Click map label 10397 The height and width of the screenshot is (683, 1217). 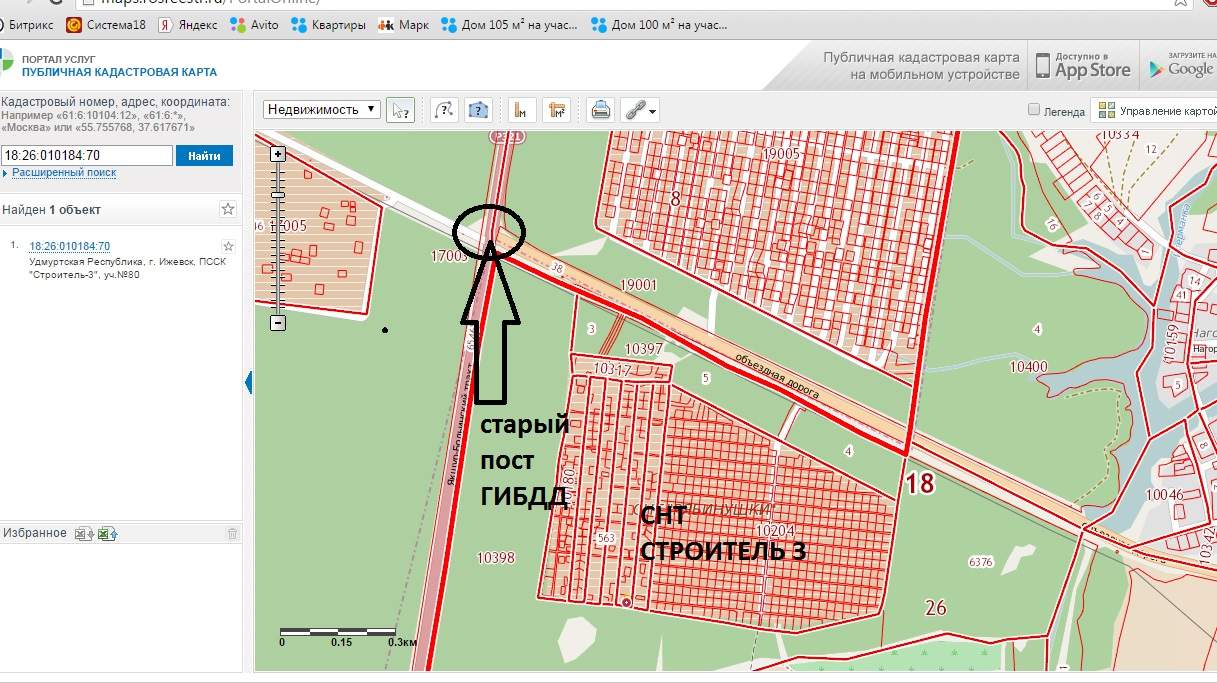pyautogui.click(x=643, y=349)
